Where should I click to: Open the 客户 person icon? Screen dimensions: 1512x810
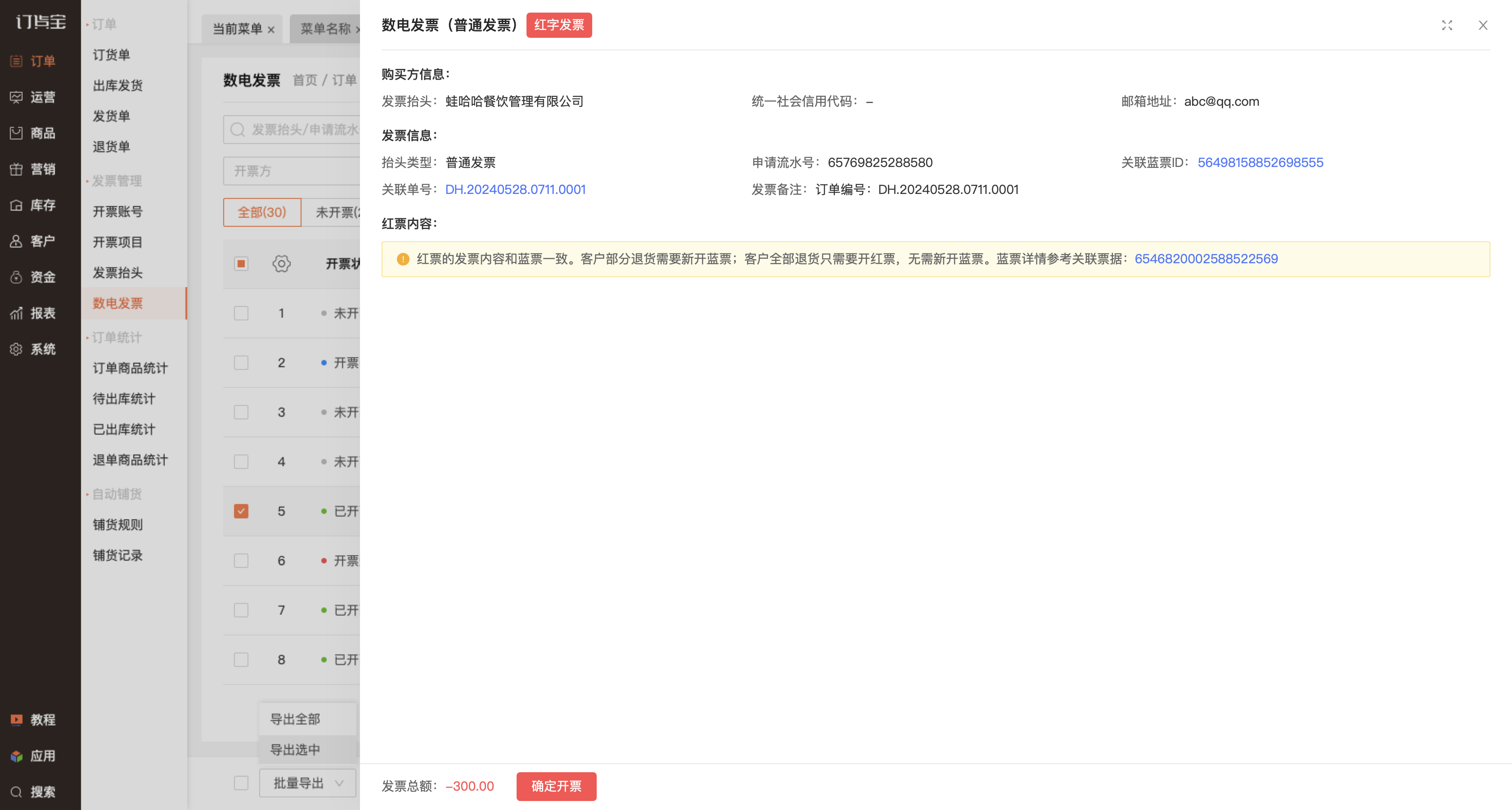[17, 241]
